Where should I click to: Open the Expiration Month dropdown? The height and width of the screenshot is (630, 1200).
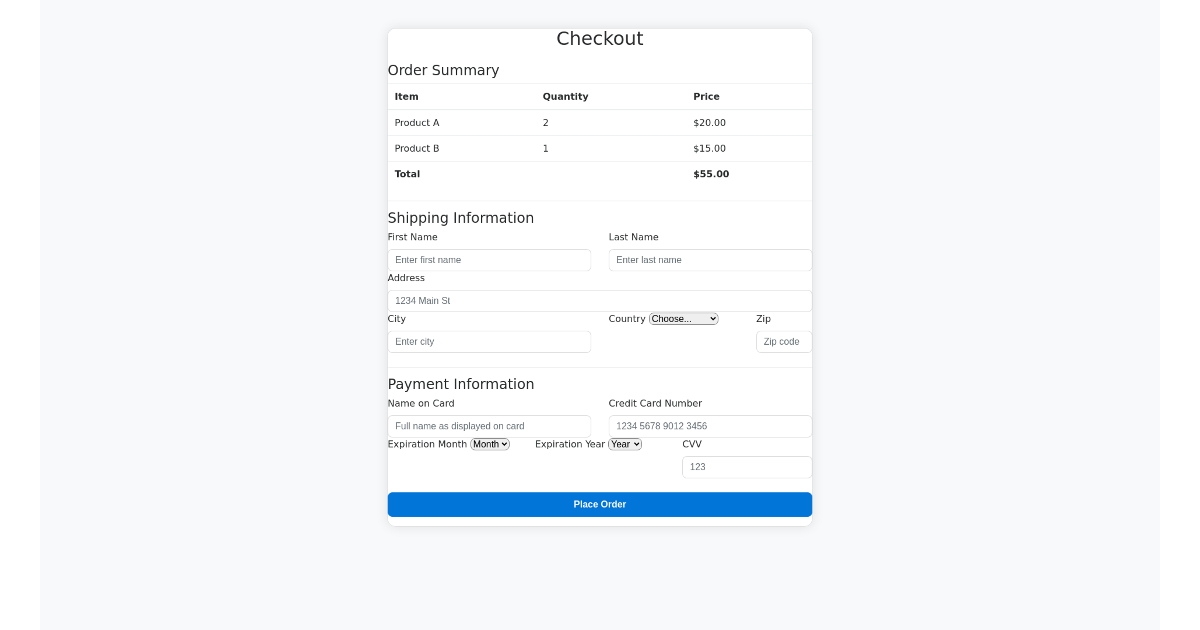tap(489, 444)
